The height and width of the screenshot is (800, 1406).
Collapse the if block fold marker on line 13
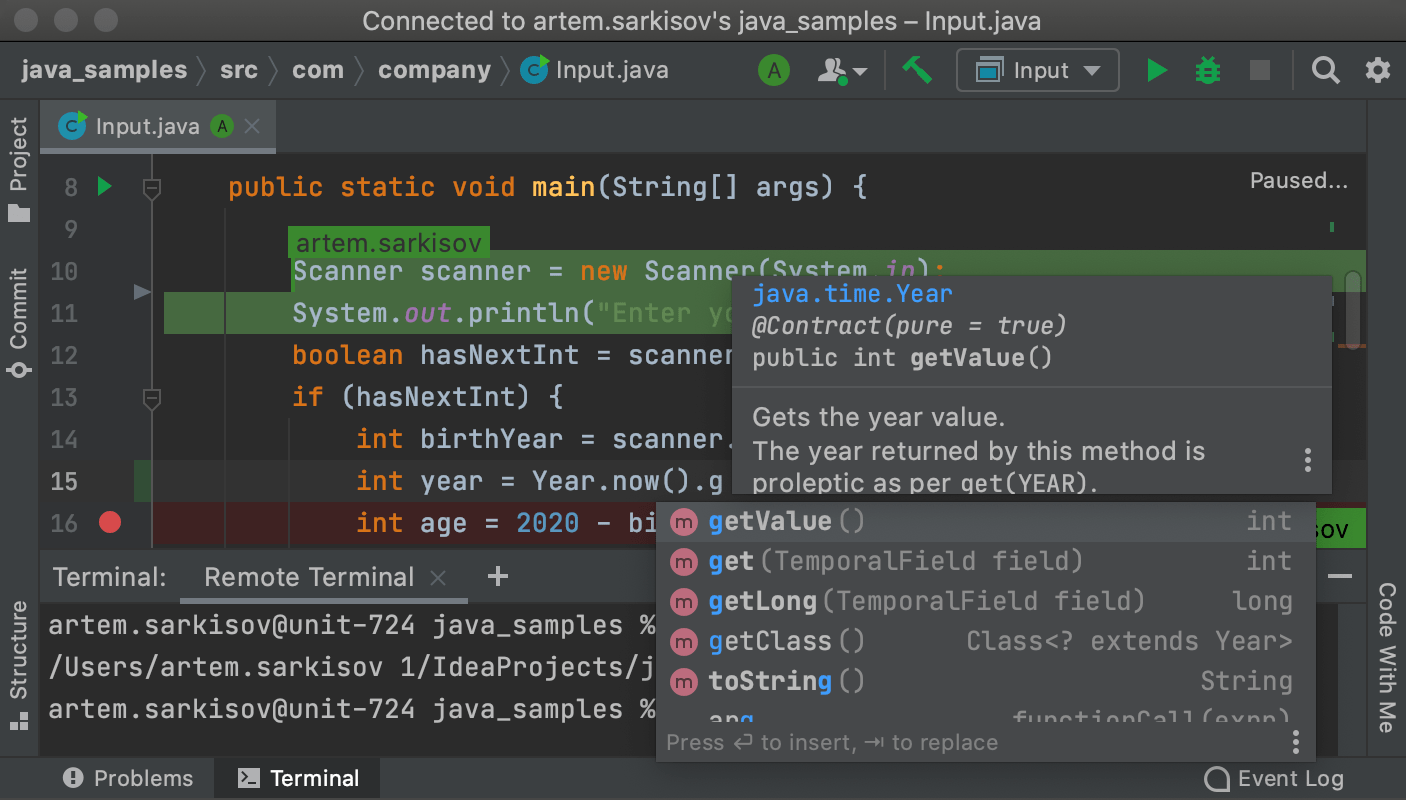tap(152, 399)
